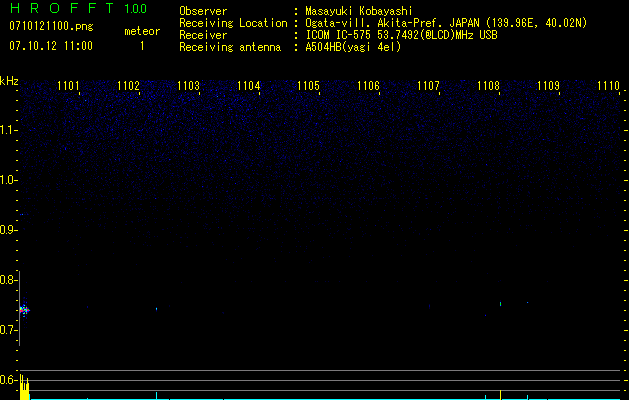Click the Receiver field label
The width and height of the screenshot is (629, 400).
(x=203, y=35)
